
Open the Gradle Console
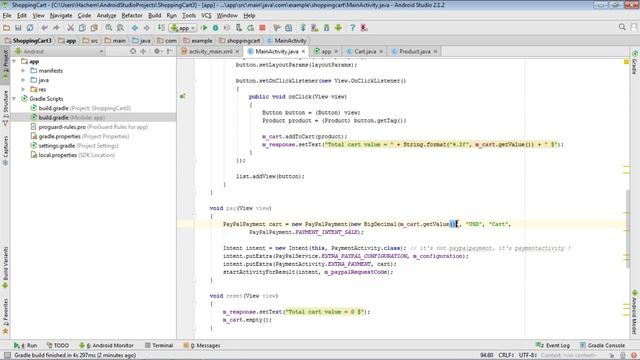point(602,345)
